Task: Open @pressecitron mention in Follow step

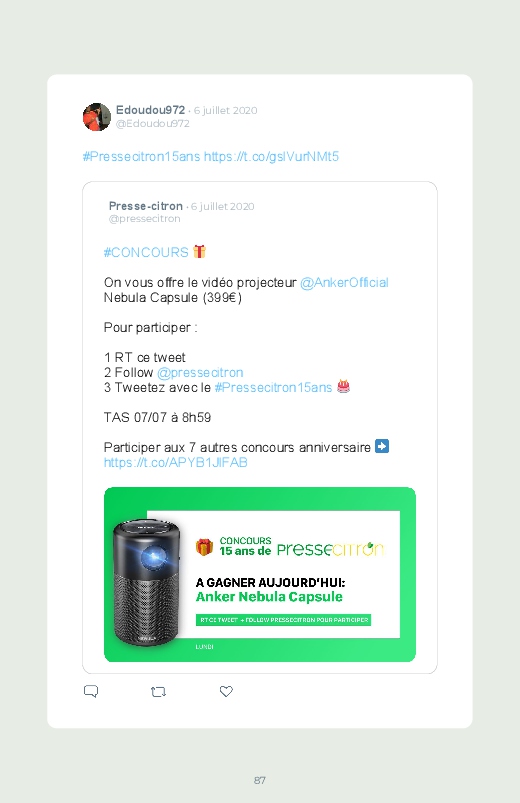Action: (x=200, y=372)
